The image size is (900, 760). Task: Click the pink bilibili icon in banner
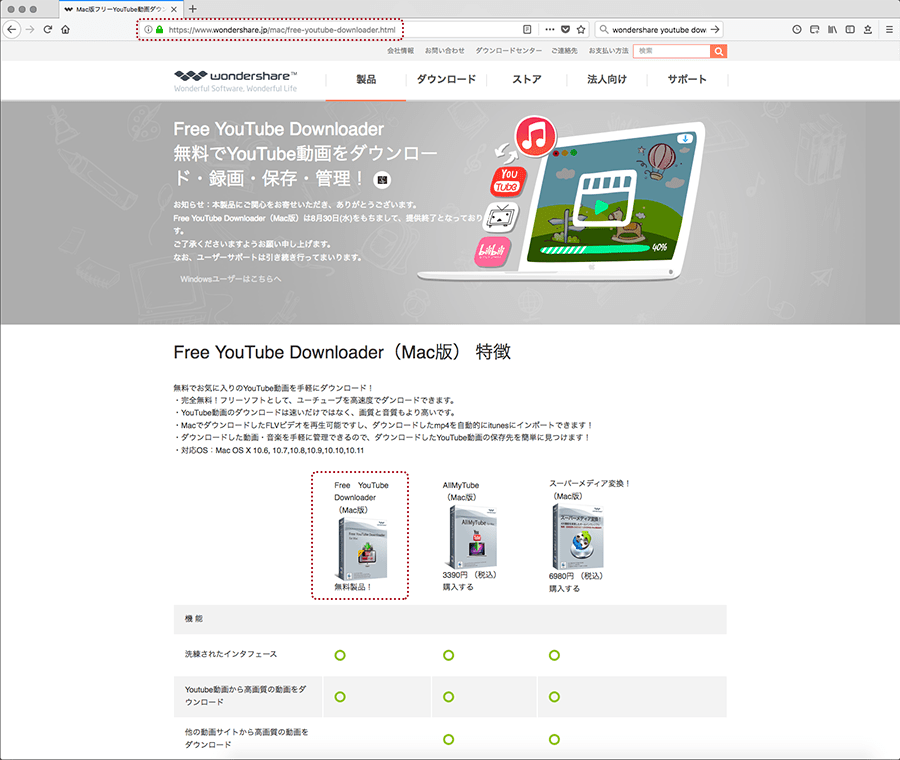tap(492, 251)
